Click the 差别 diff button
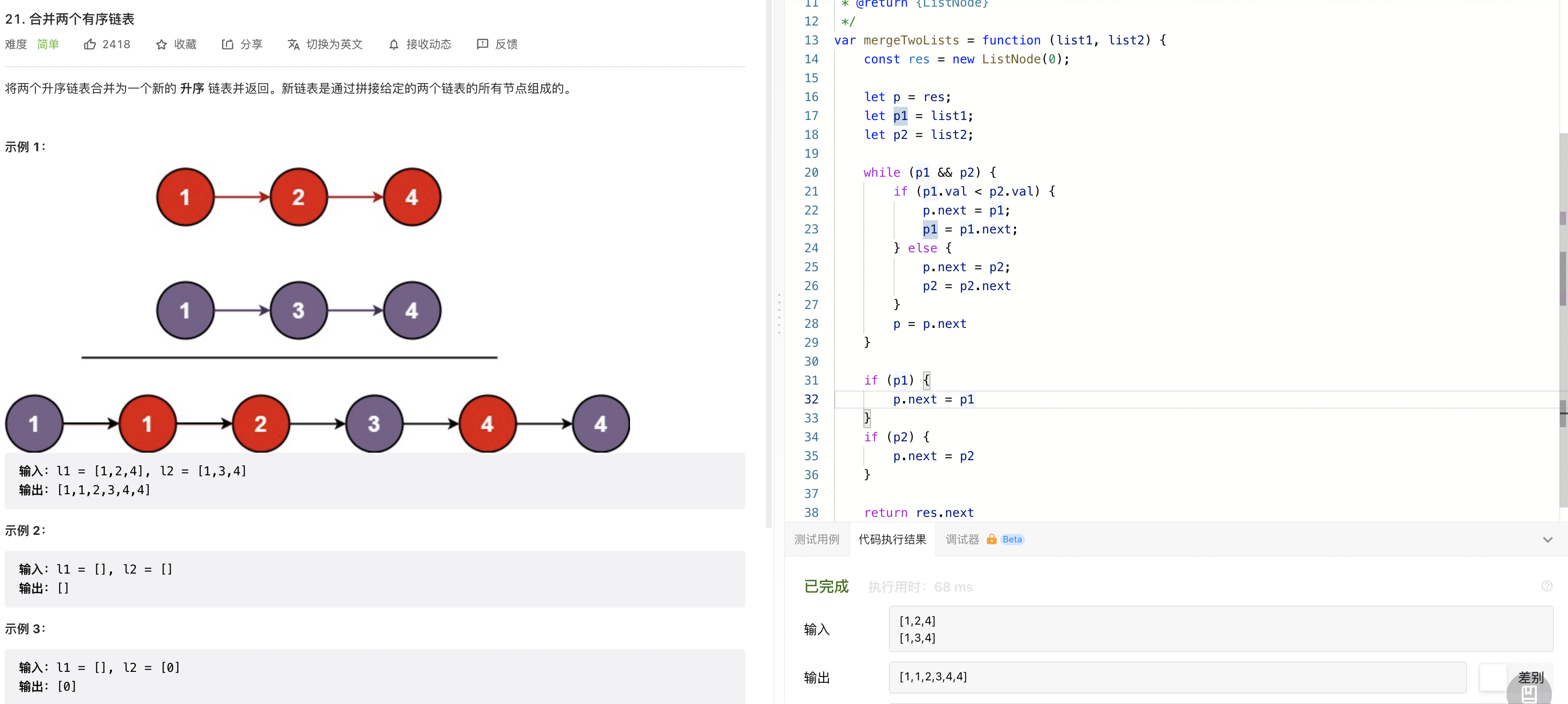Image resolution: width=1568 pixels, height=704 pixels. click(1530, 677)
